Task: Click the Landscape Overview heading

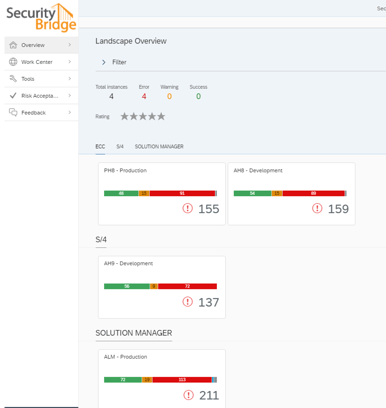Action: click(x=131, y=41)
